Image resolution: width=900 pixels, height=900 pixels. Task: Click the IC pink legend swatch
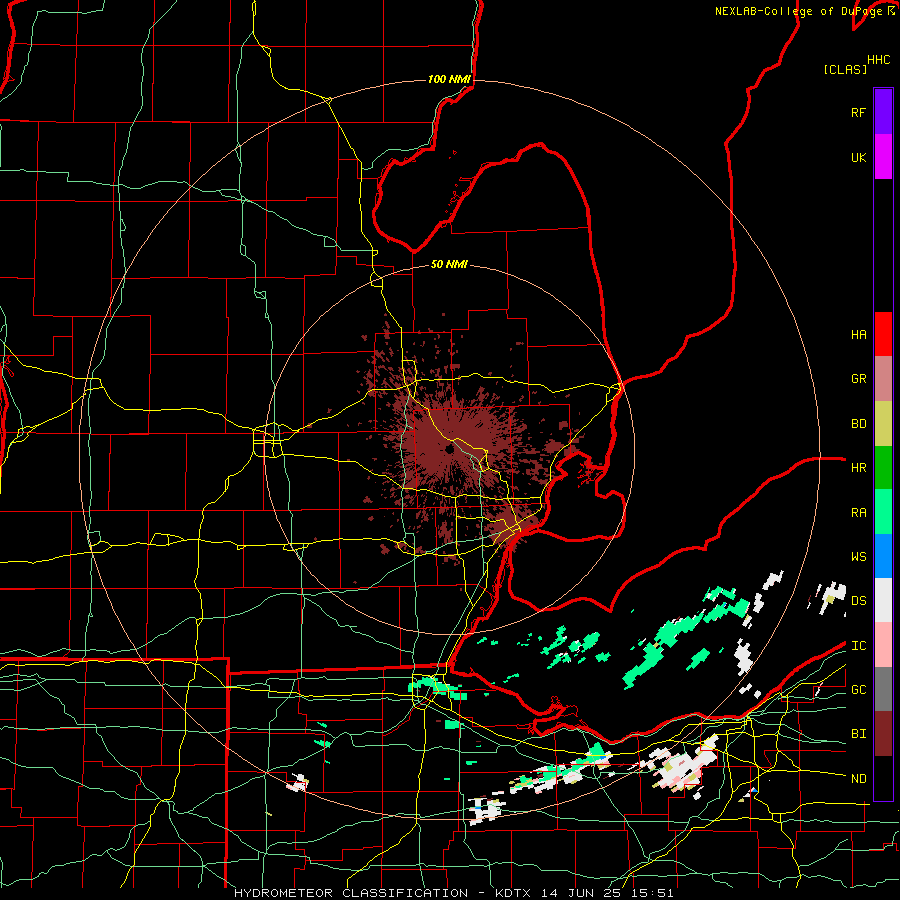tap(883, 645)
